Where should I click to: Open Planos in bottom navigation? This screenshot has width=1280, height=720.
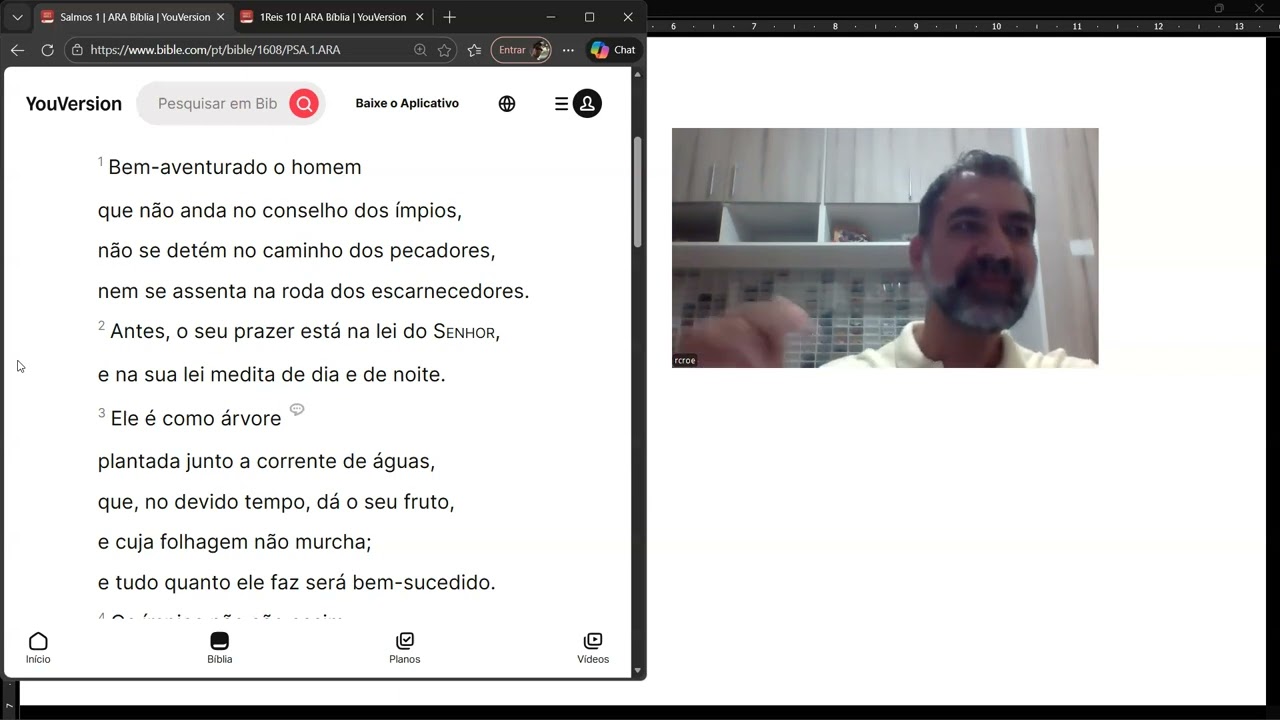click(405, 648)
